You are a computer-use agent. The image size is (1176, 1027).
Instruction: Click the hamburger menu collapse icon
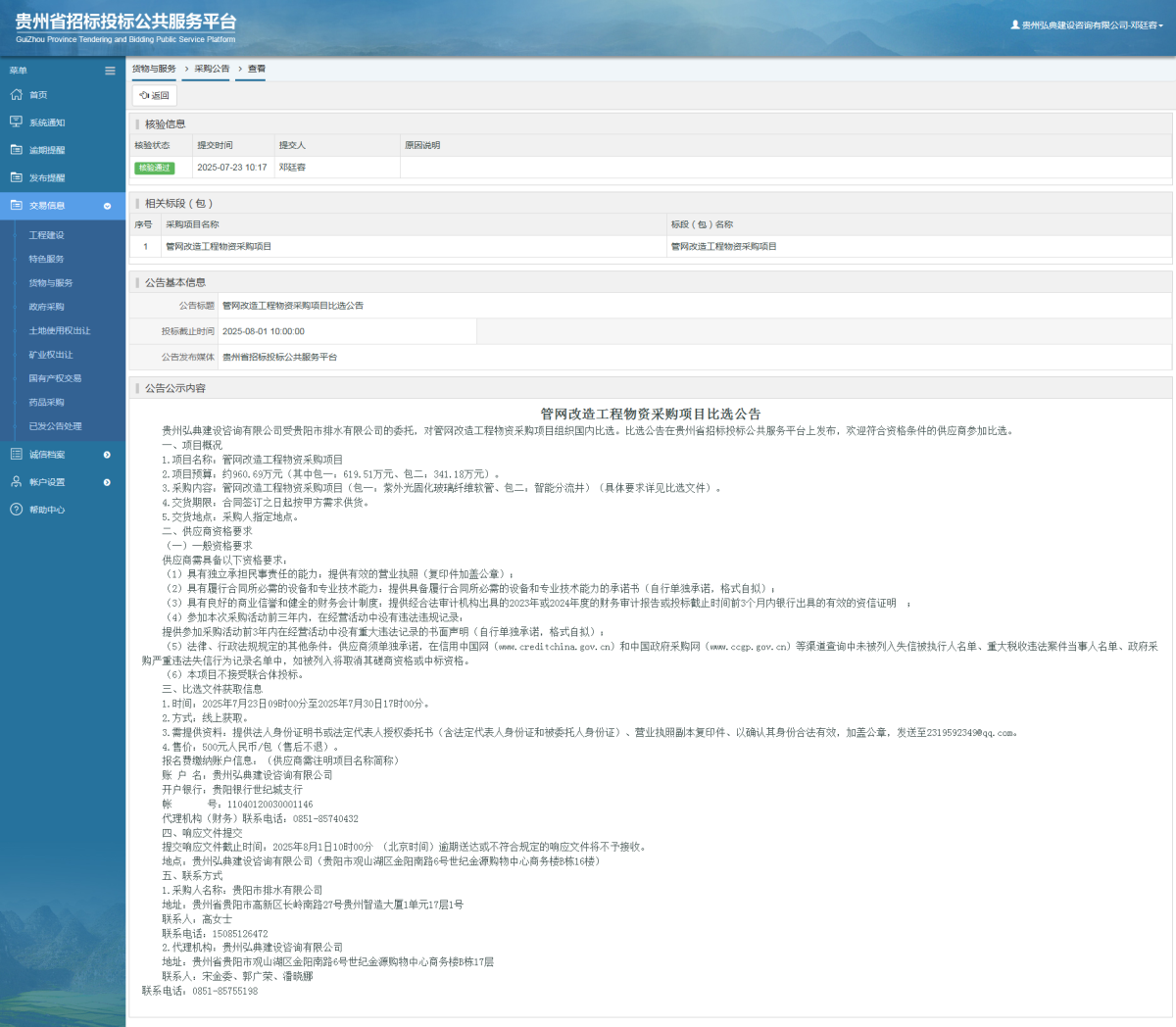tap(110, 71)
